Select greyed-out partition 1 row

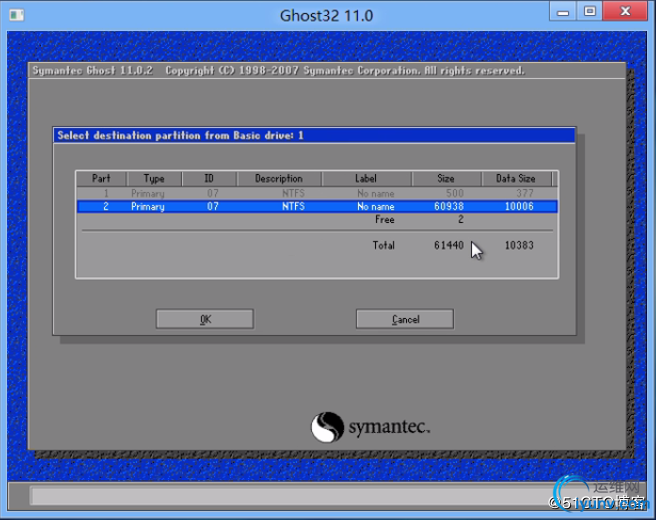pos(317,193)
